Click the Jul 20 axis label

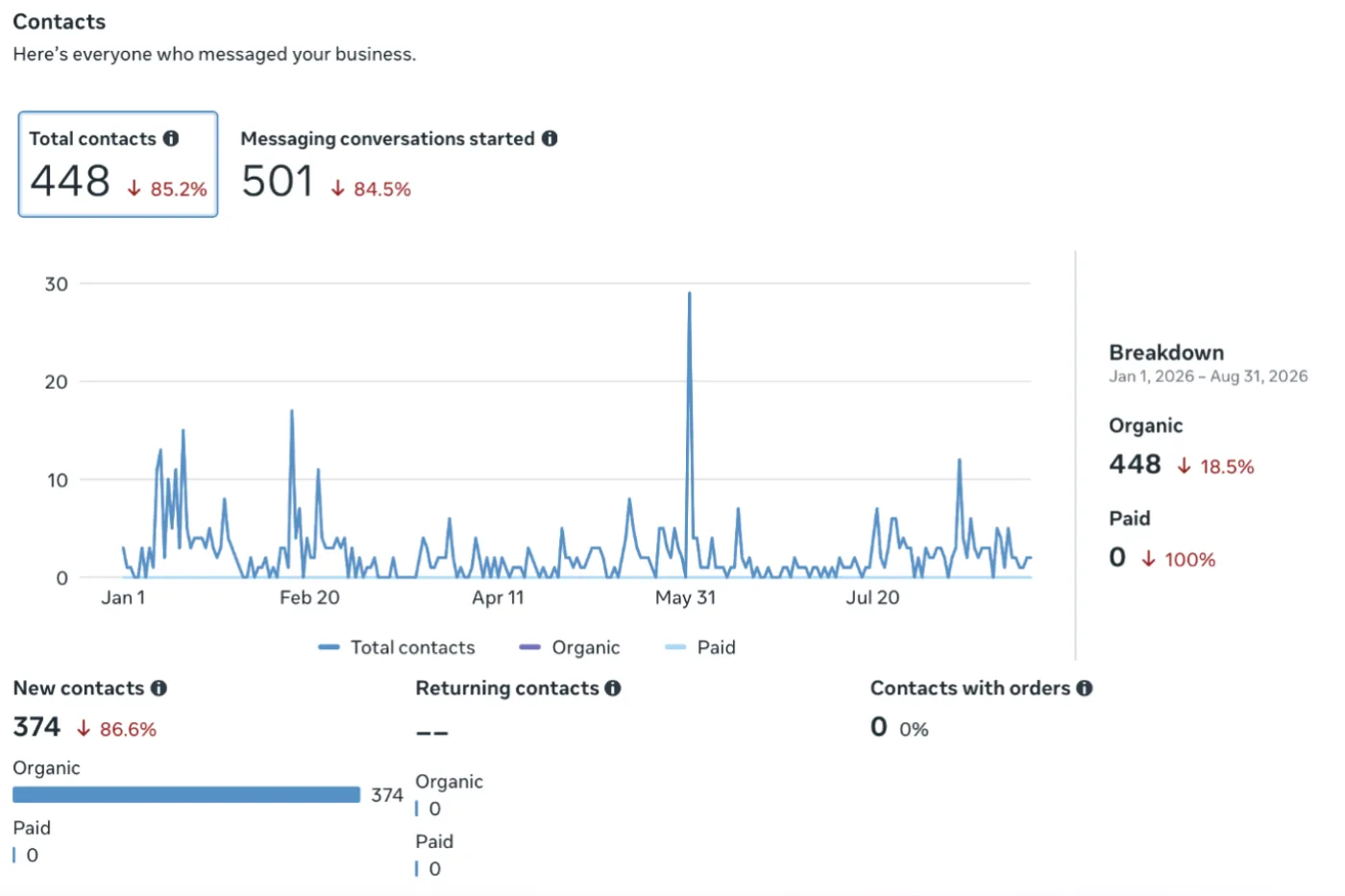click(x=872, y=597)
